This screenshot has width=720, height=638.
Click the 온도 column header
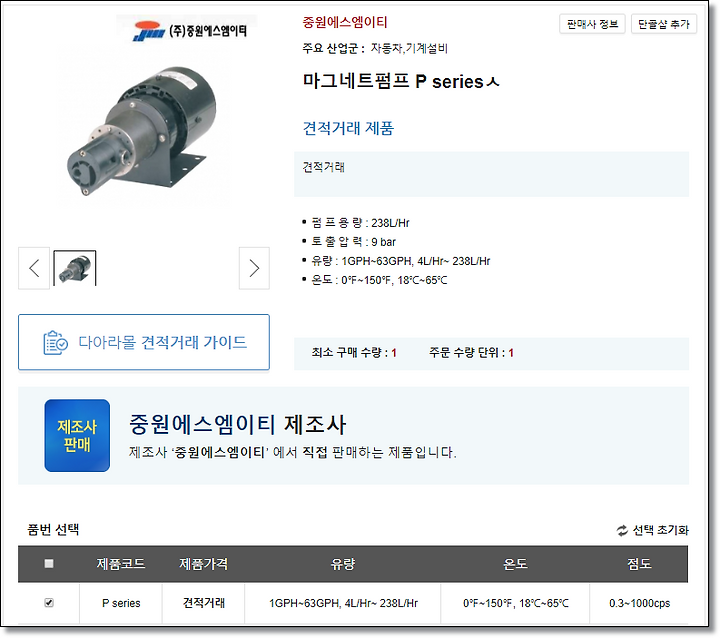click(515, 564)
